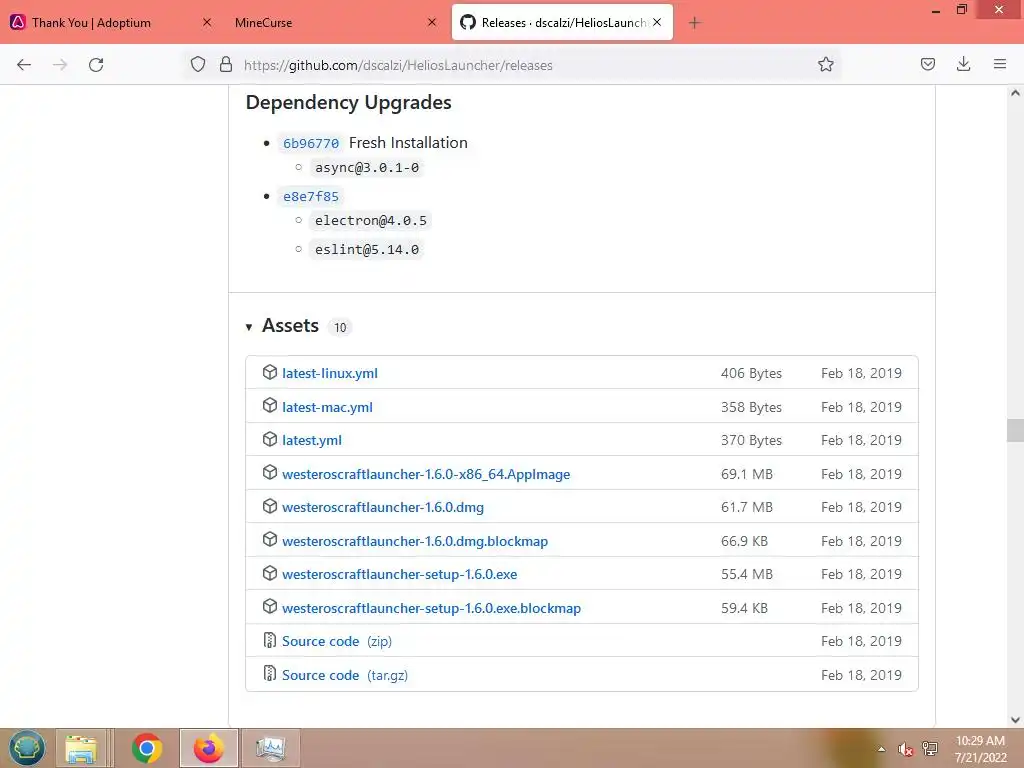Screen dimensions: 1024x768
Task: Open the Save to Pocket icon
Action: click(x=927, y=65)
